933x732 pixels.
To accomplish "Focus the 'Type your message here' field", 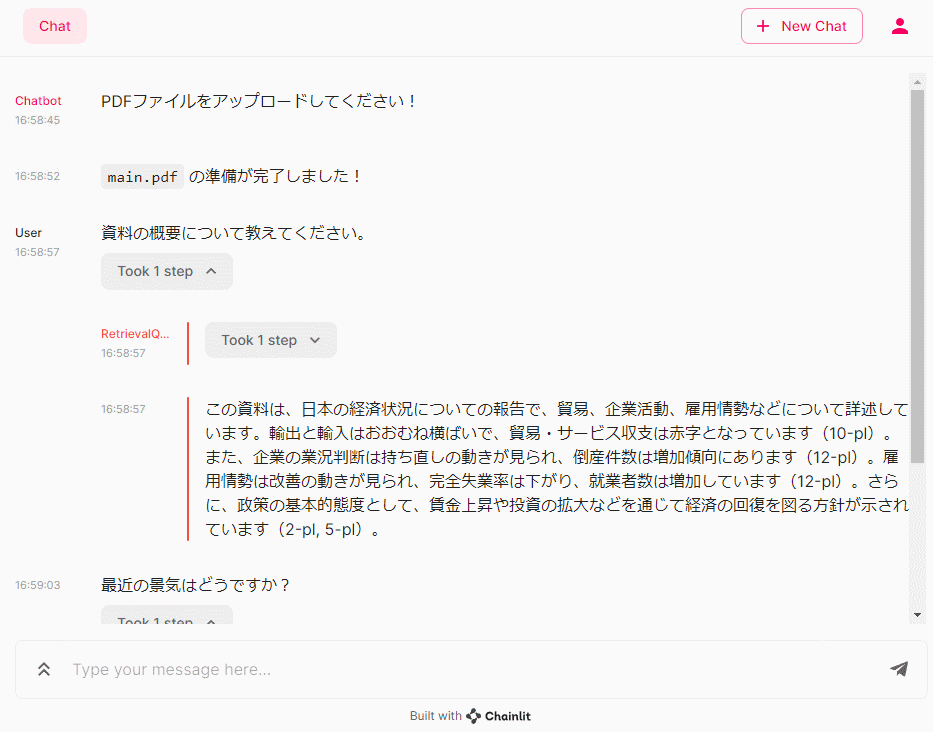I will point(470,669).
